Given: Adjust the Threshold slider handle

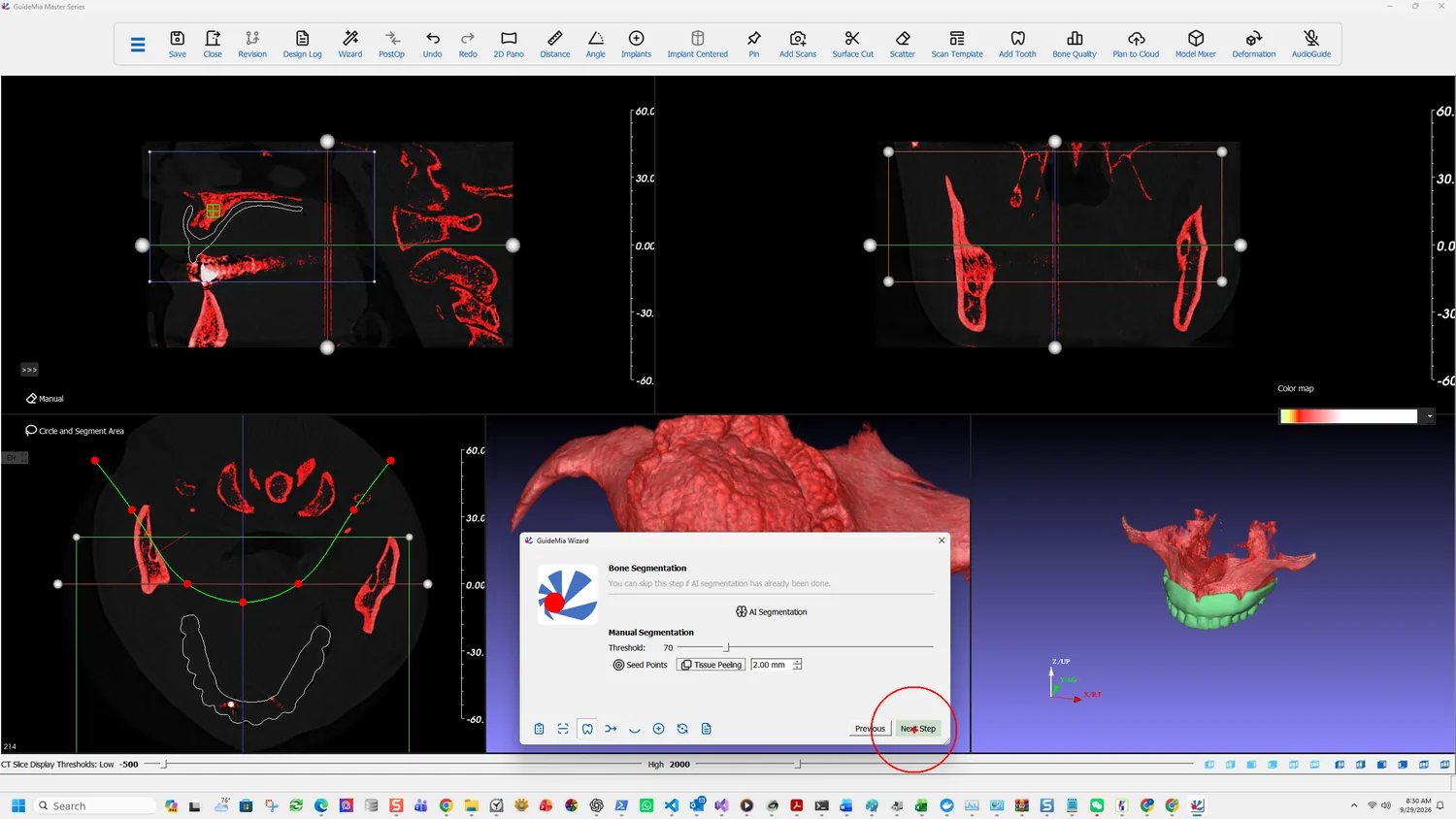Looking at the screenshot, I should [x=727, y=646].
